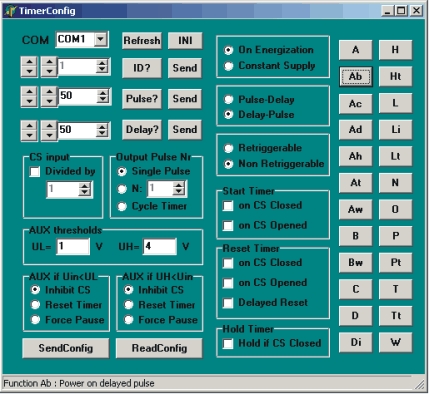
Task: Click the UL threshold input field
Action: point(73,247)
